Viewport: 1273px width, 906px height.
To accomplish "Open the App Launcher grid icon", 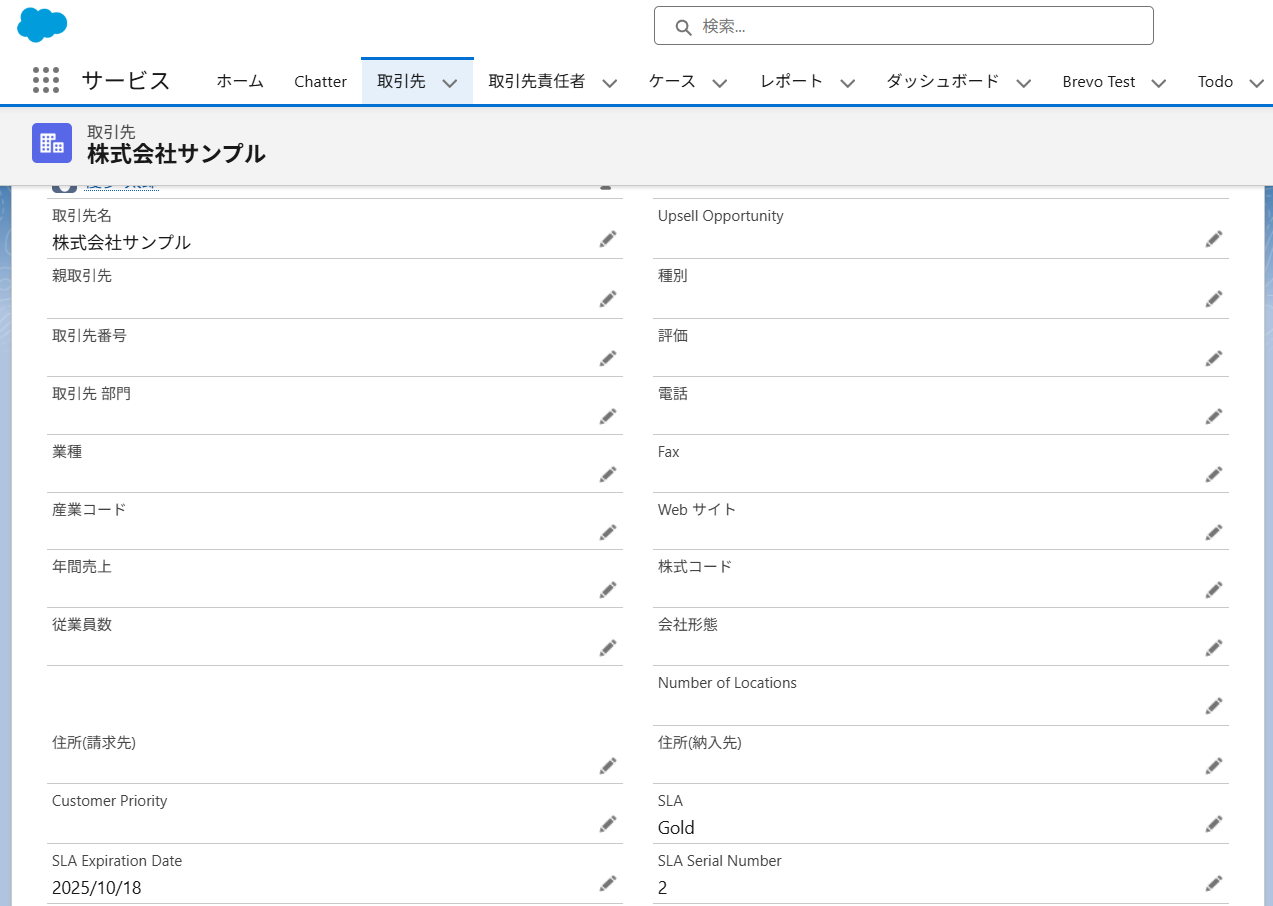I will click(46, 81).
